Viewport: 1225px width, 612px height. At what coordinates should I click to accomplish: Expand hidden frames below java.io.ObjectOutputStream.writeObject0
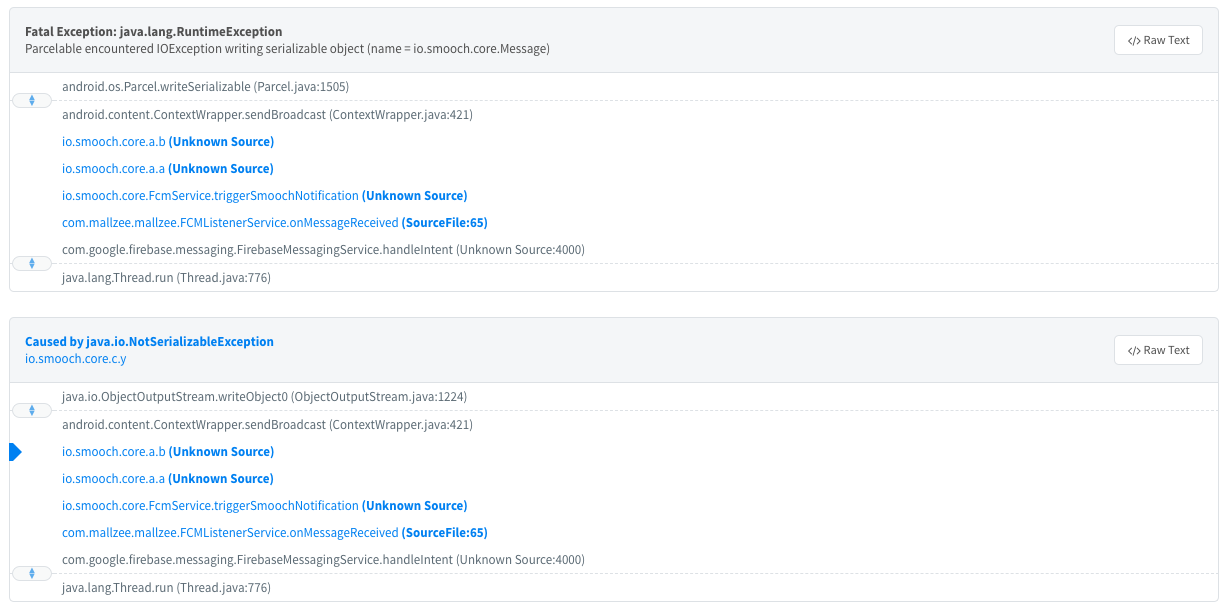(31, 410)
